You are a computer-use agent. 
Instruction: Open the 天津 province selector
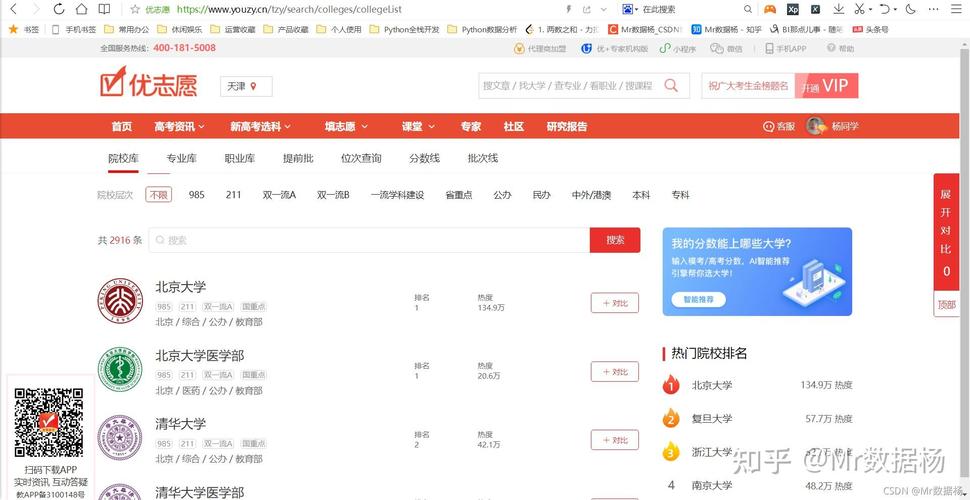[x=246, y=87]
